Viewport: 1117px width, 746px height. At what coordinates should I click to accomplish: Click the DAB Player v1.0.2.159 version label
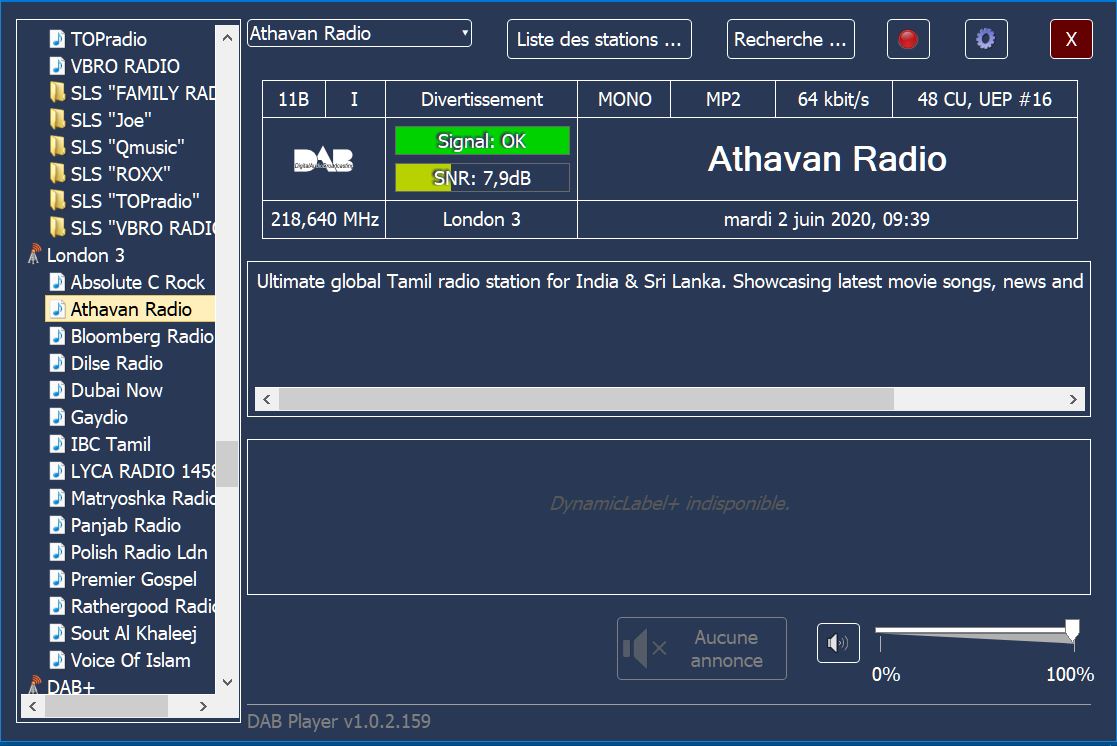(339, 721)
